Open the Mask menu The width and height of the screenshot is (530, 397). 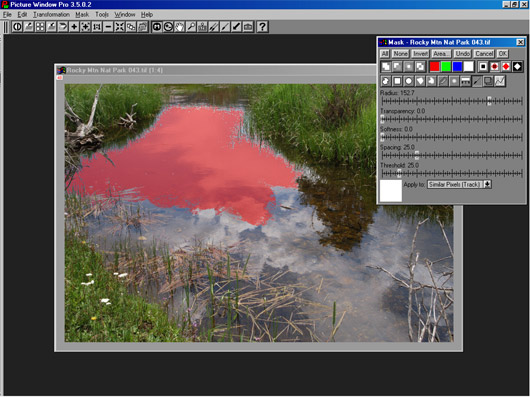(x=82, y=15)
